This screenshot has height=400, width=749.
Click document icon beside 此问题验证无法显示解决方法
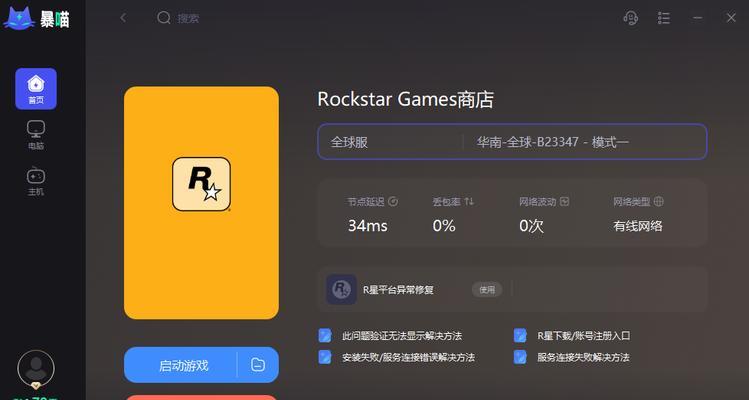click(x=325, y=335)
